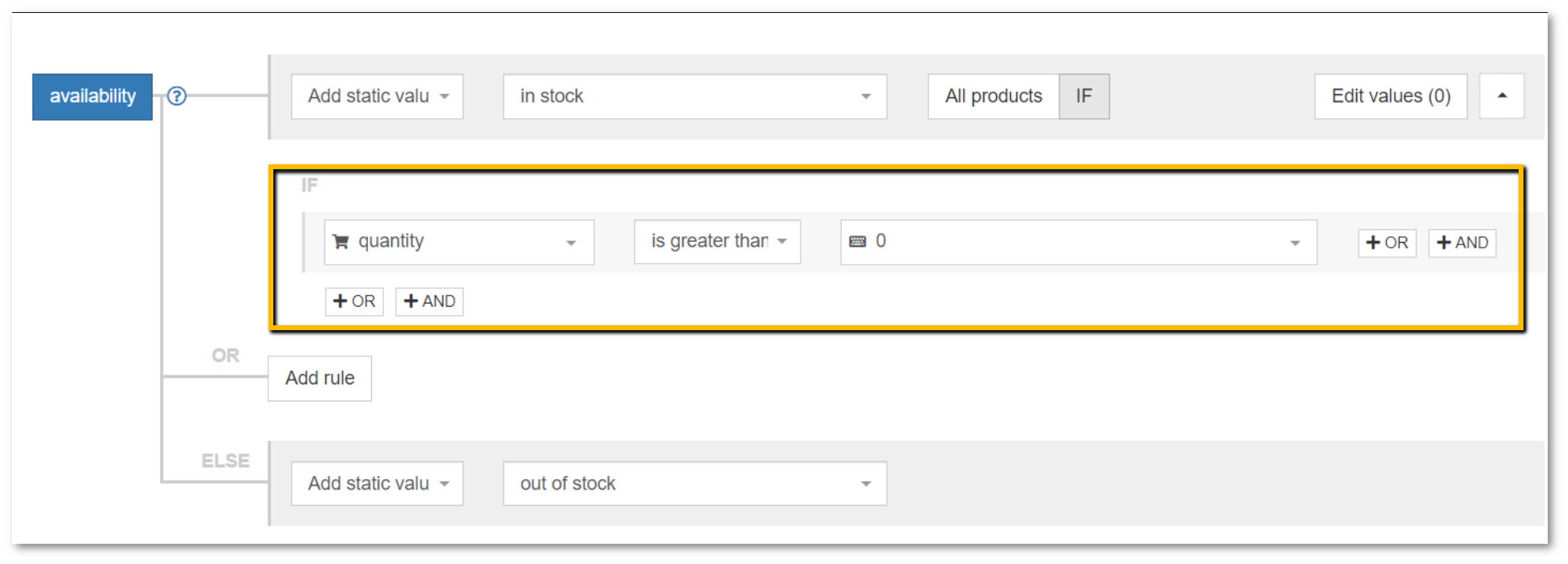1568x564 pixels.
Task: Click the lower plus OR button
Action: point(353,301)
